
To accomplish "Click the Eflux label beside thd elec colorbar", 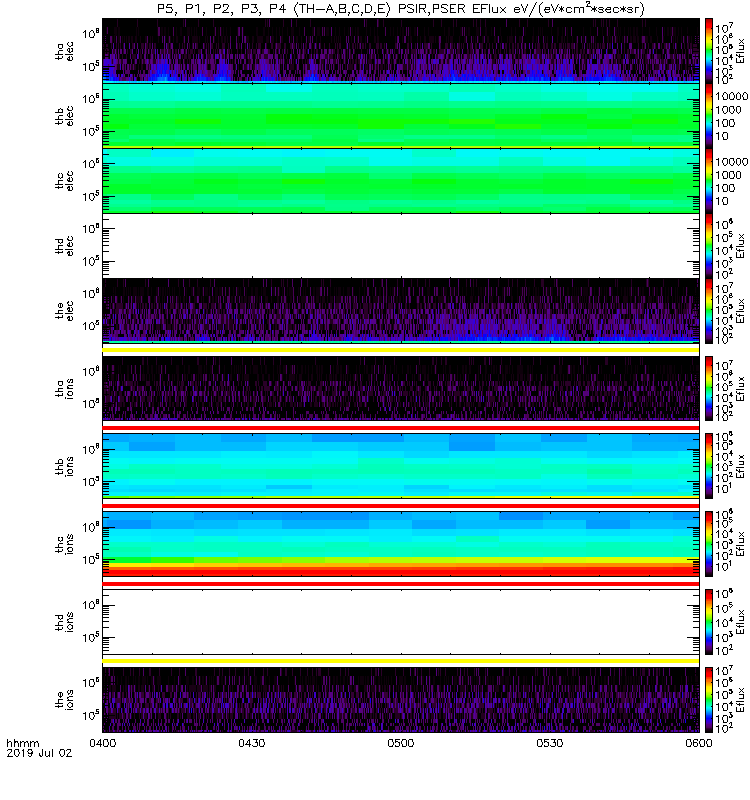I will (x=741, y=246).
